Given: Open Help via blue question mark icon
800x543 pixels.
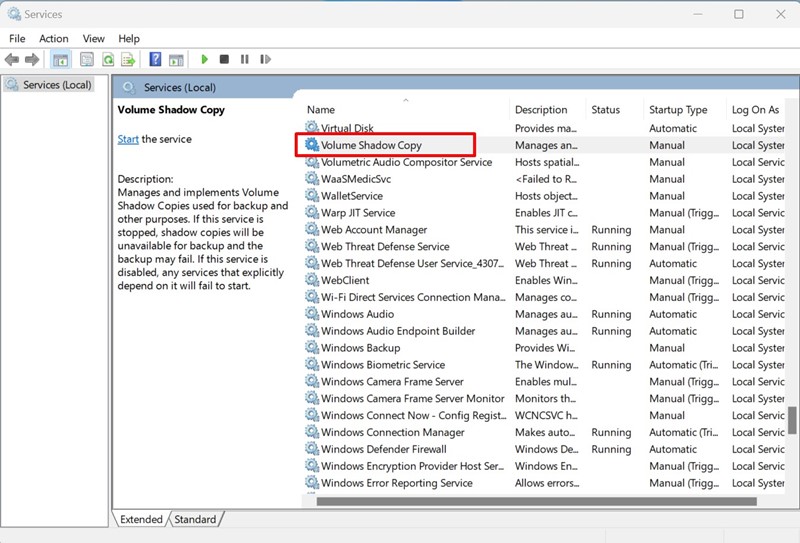Looking at the screenshot, I should (155, 60).
